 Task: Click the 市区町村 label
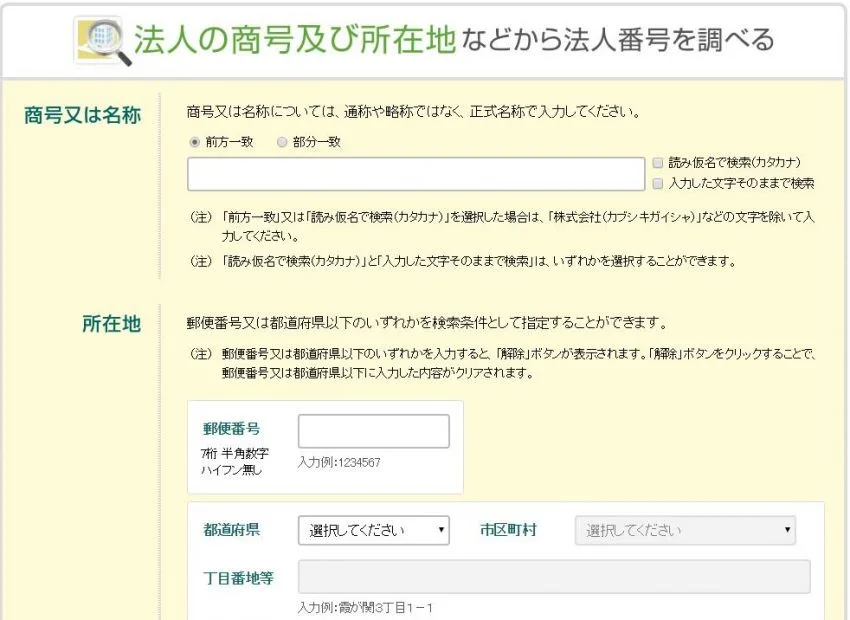[508, 529]
